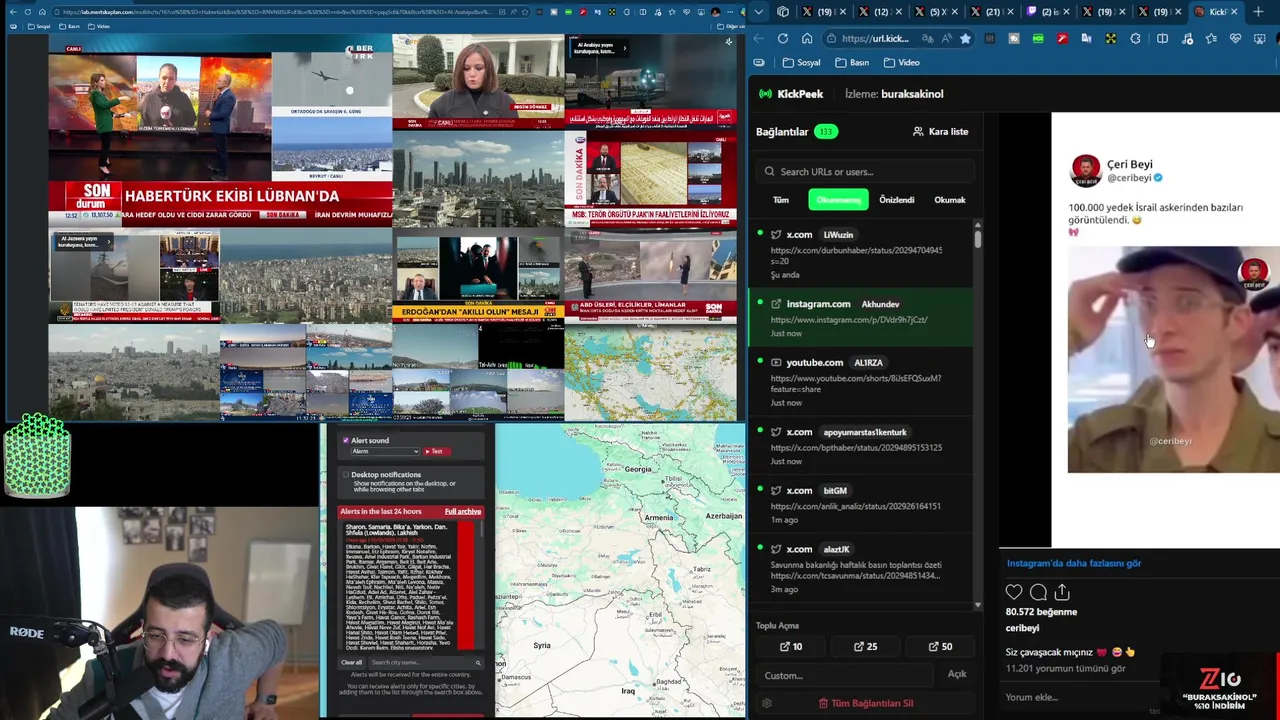Viewport: 1280px width, 720px height.
Task: Select the Önizlendi filter tab
Action: (x=896, y=199)
